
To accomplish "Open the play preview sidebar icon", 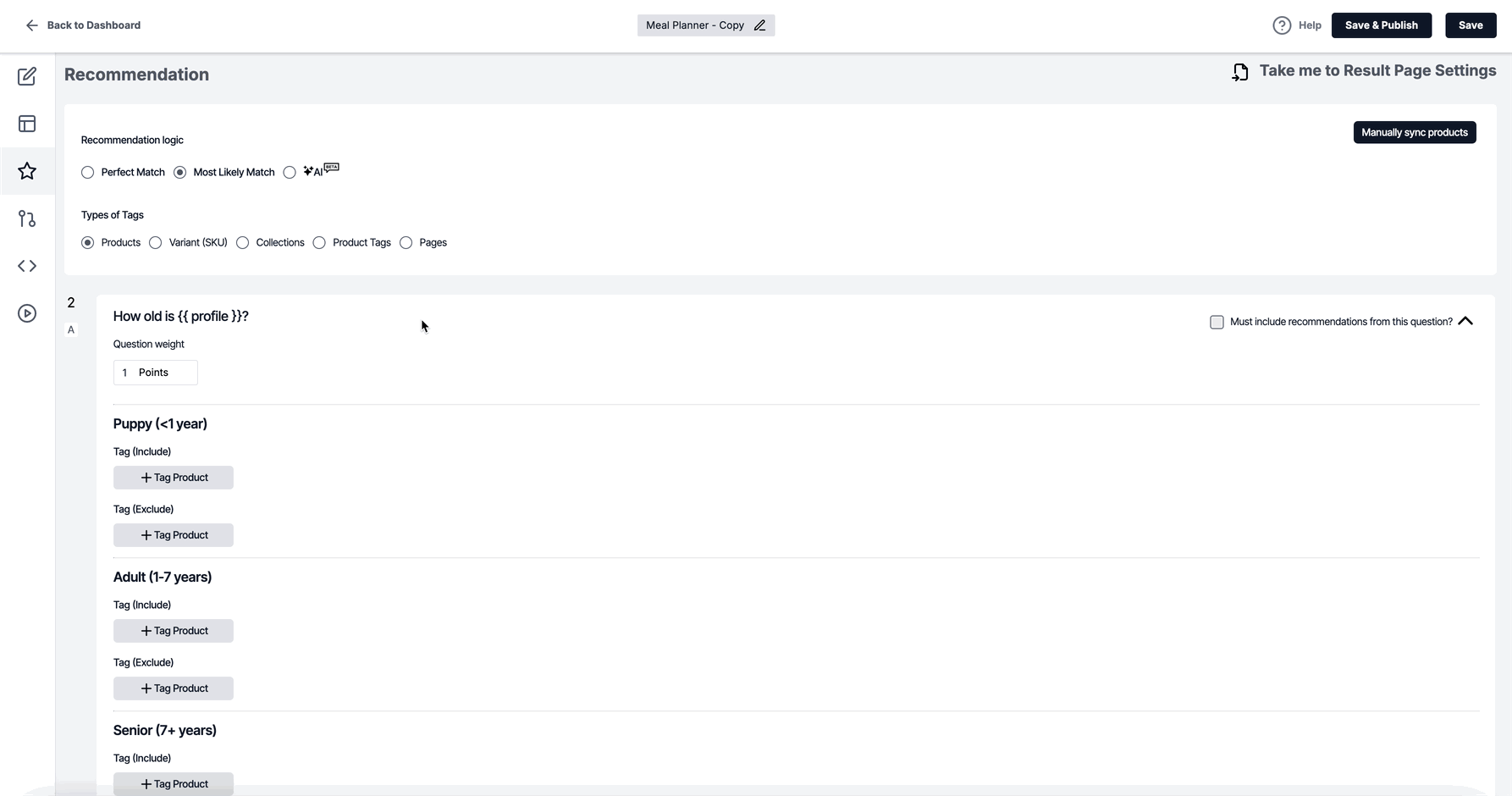I will pyautogui.click(x=27, y=313).
